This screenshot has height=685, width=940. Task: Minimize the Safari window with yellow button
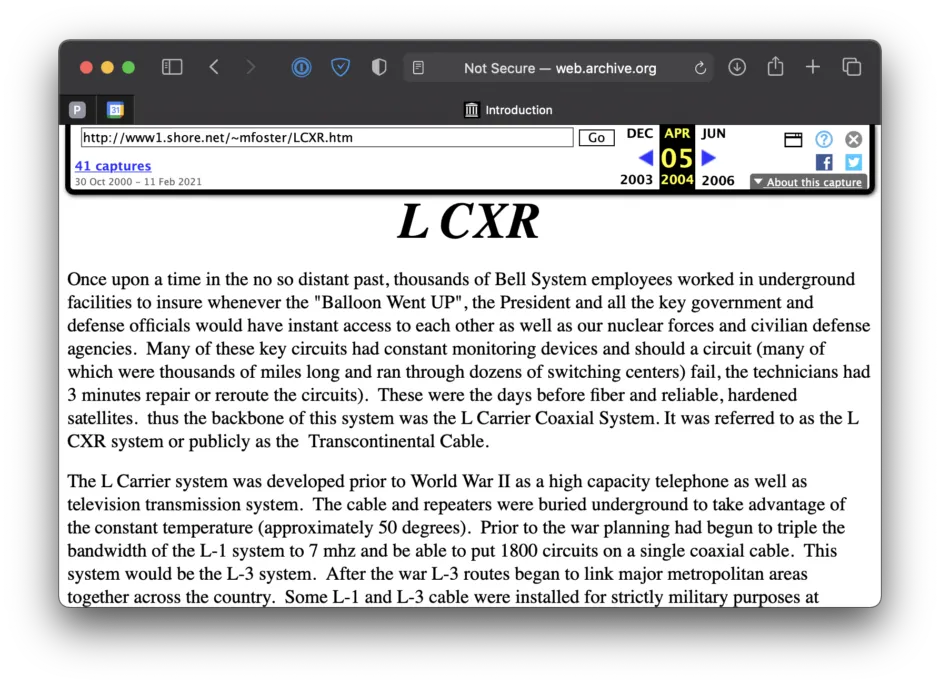(107, 67)
